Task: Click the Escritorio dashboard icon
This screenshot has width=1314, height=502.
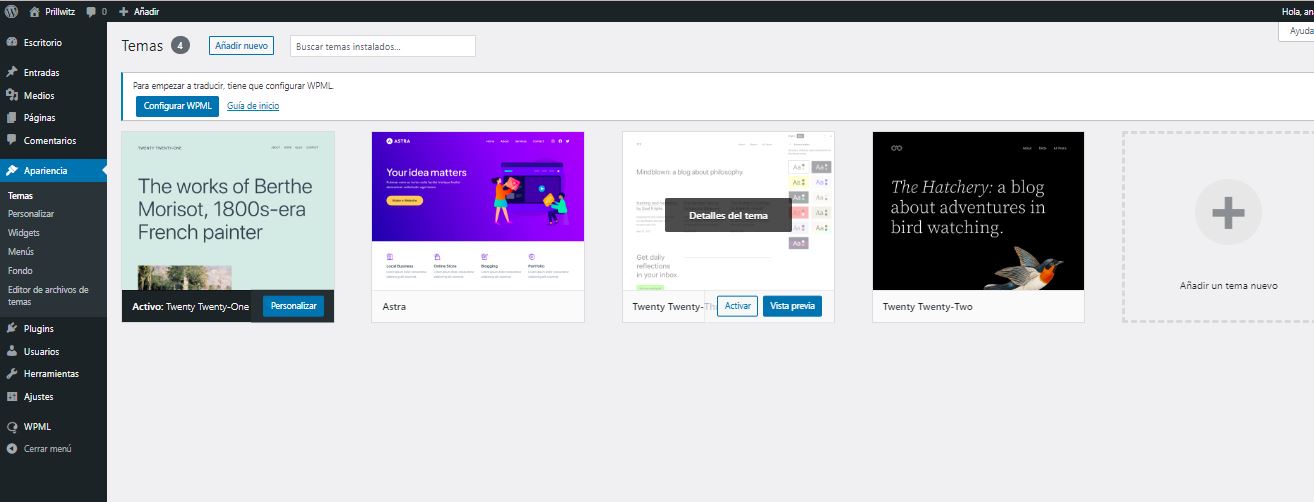Action: coord(11,43)
